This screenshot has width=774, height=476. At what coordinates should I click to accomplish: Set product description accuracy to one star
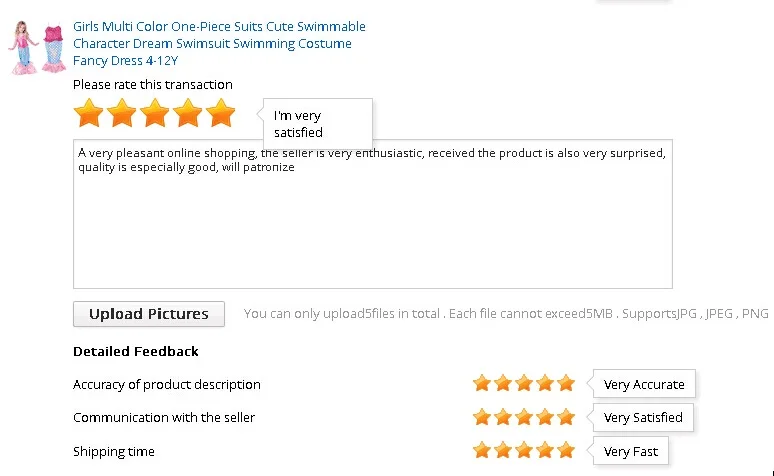[482, 383]
